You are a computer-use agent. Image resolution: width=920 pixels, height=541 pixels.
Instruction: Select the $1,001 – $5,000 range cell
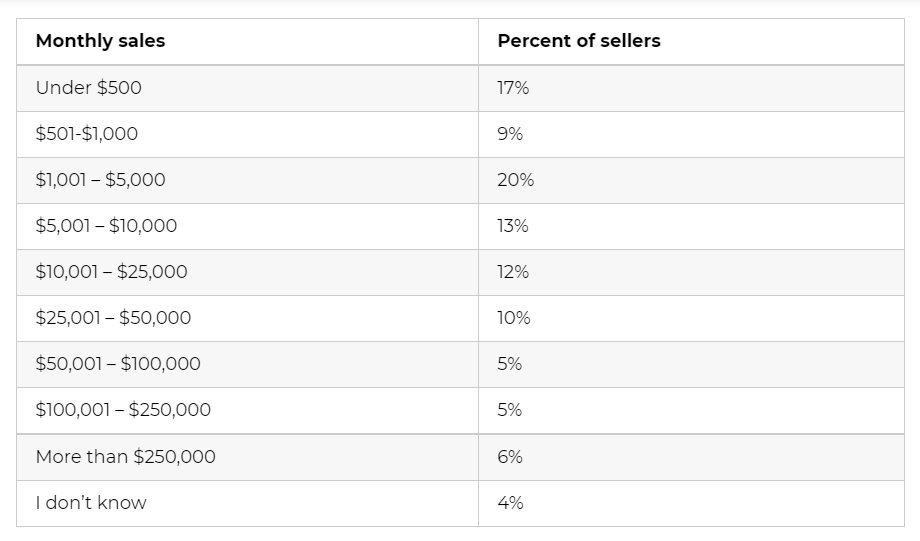tap(100, 180)
